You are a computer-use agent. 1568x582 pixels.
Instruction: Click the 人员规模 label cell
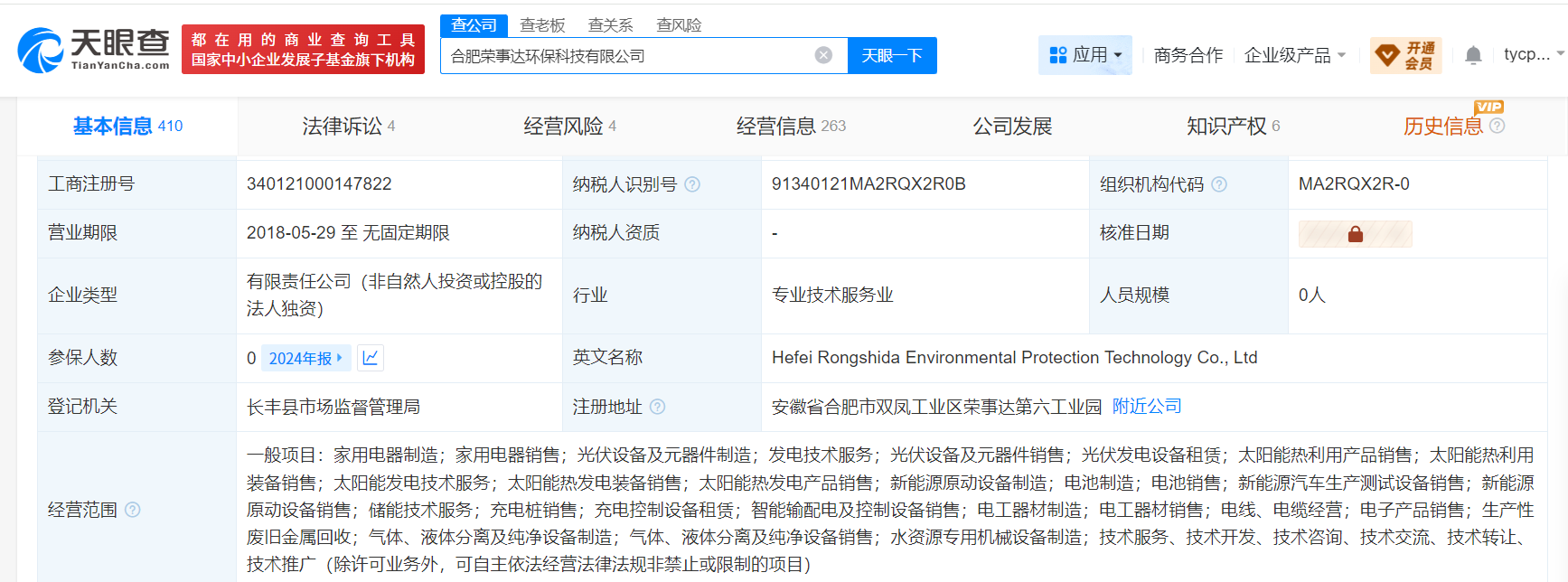(x=1188, y=296)
